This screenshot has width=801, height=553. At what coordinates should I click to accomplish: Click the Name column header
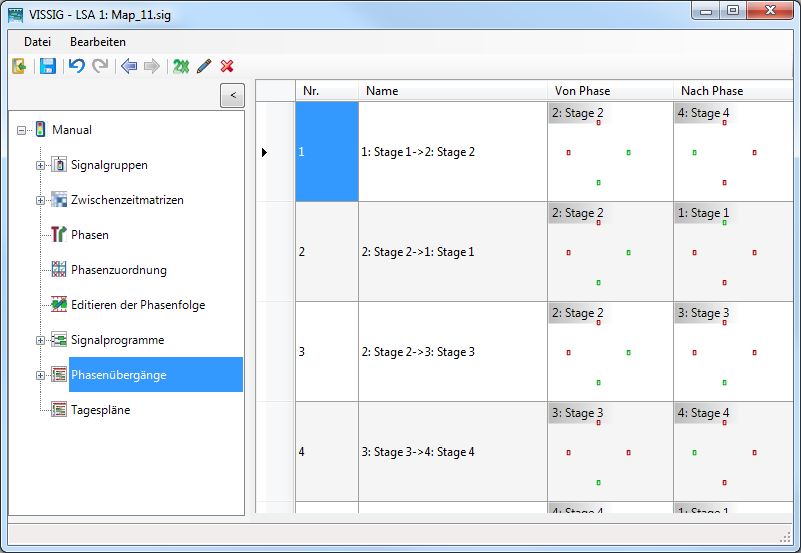452,91
